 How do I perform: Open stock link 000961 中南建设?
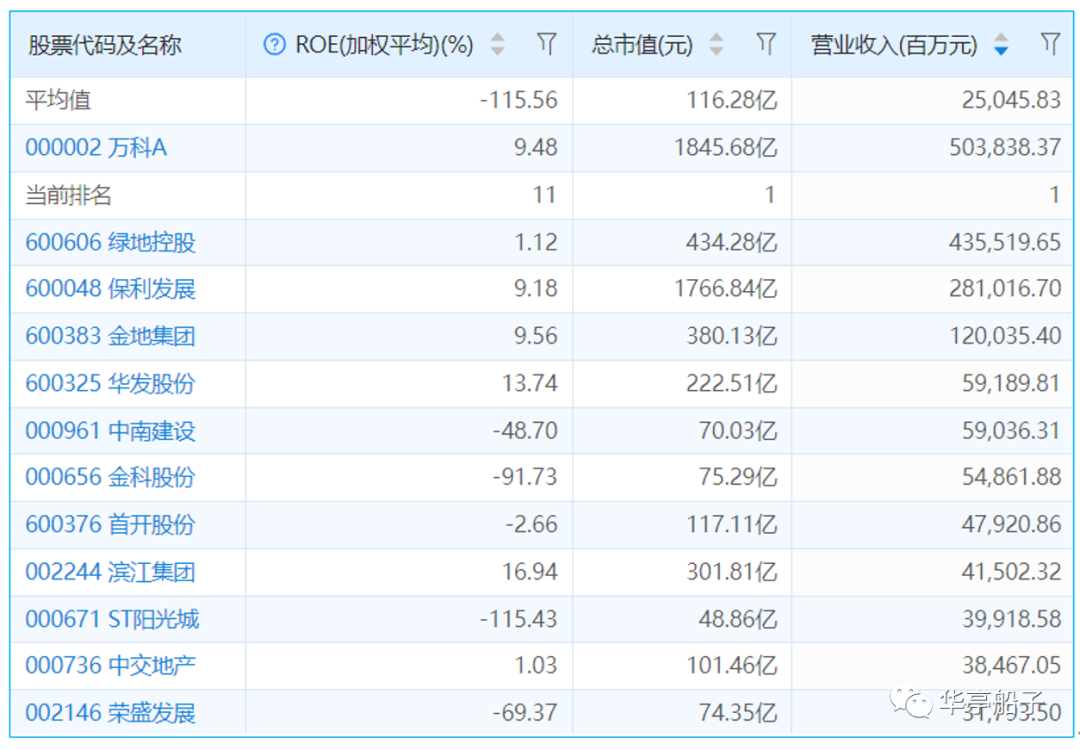[110, 430]
